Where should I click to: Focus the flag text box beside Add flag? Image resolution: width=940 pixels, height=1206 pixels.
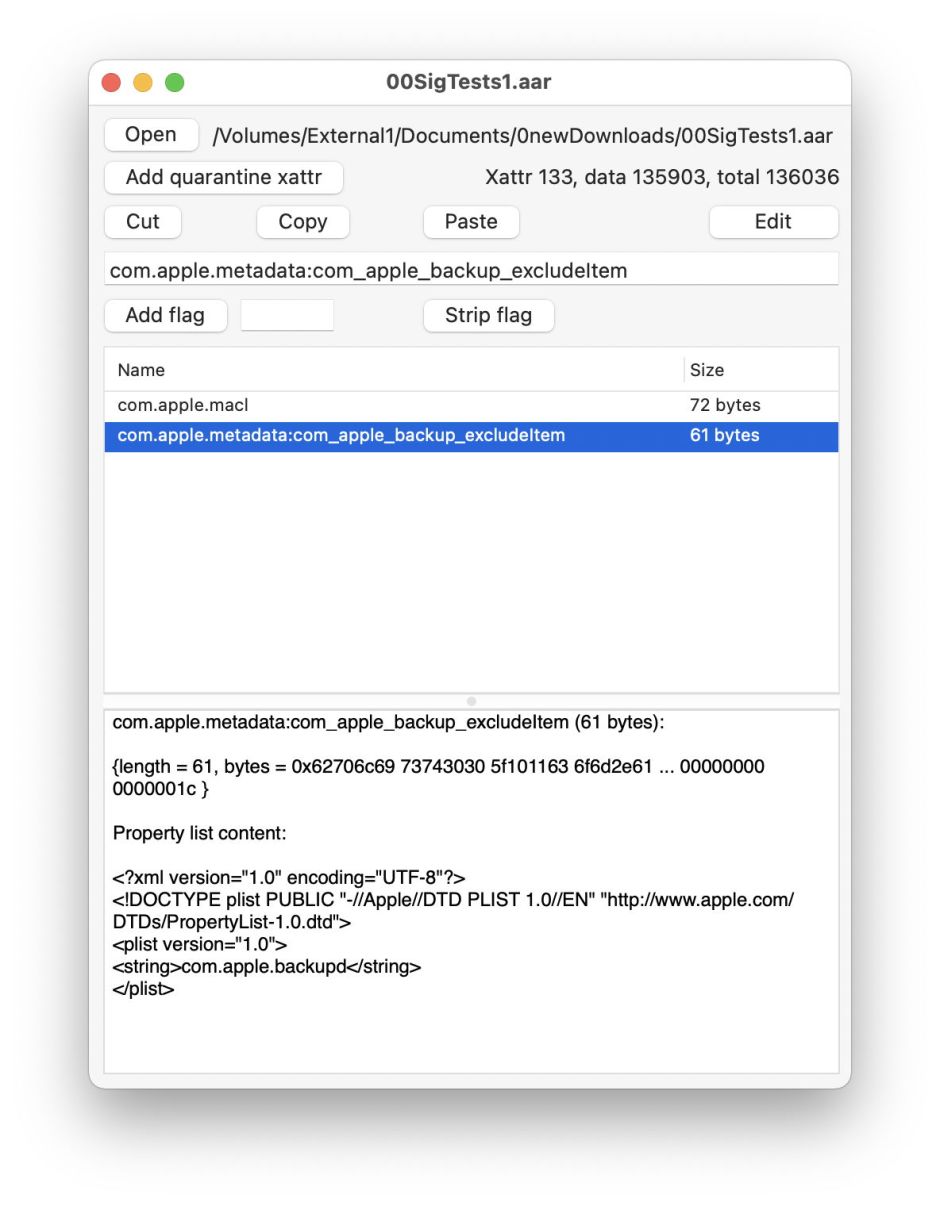coord(287,315)
